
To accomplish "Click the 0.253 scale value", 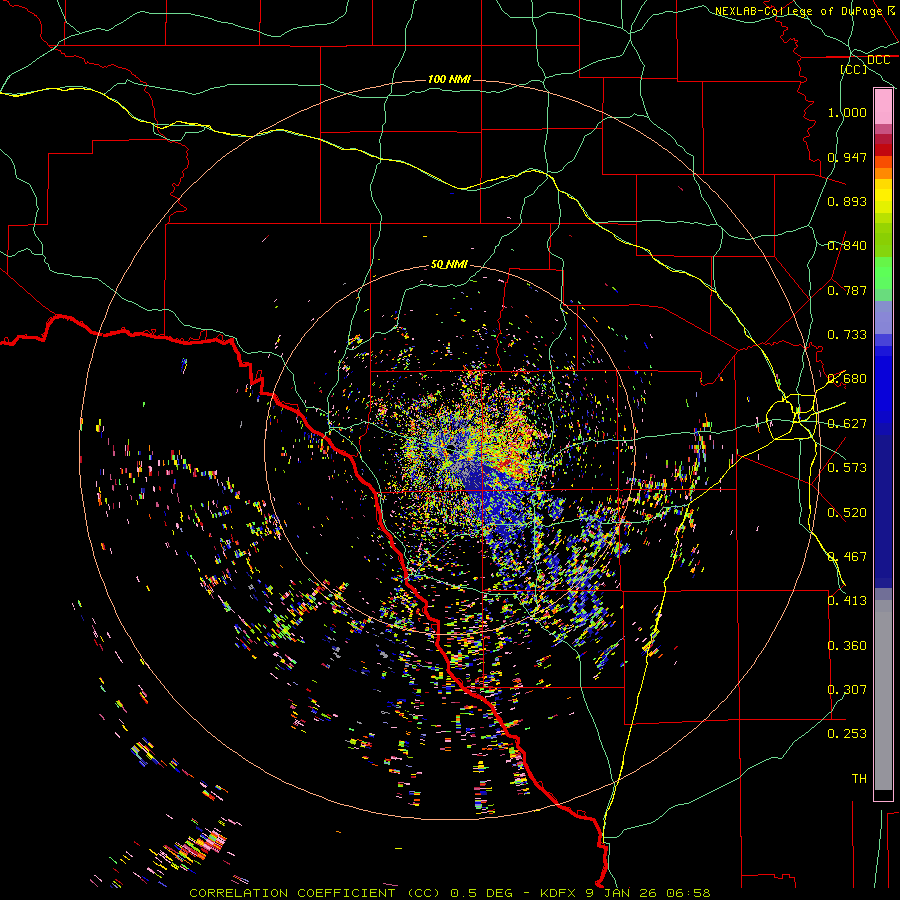I will [847, 734].
